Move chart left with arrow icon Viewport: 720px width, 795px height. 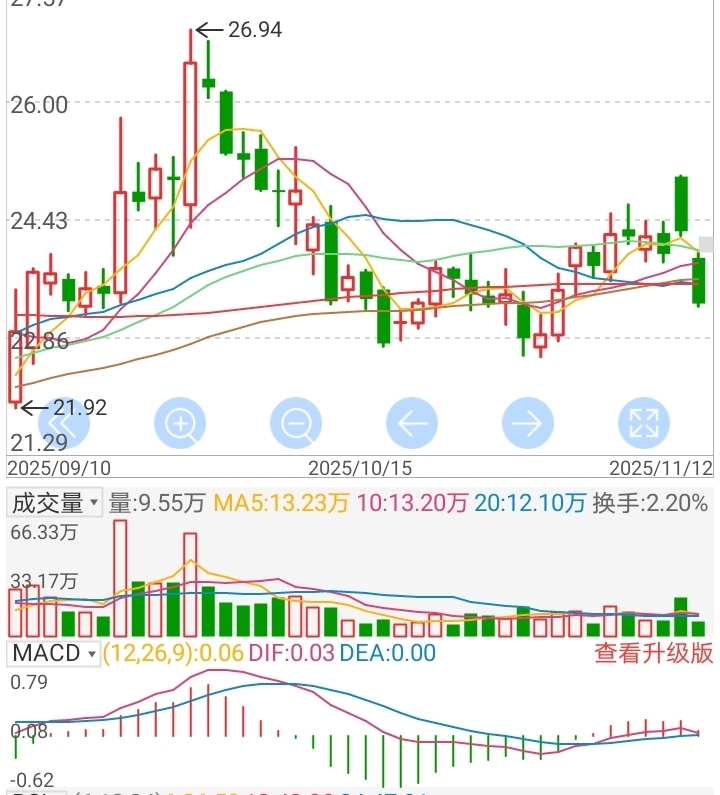[412, 423]
